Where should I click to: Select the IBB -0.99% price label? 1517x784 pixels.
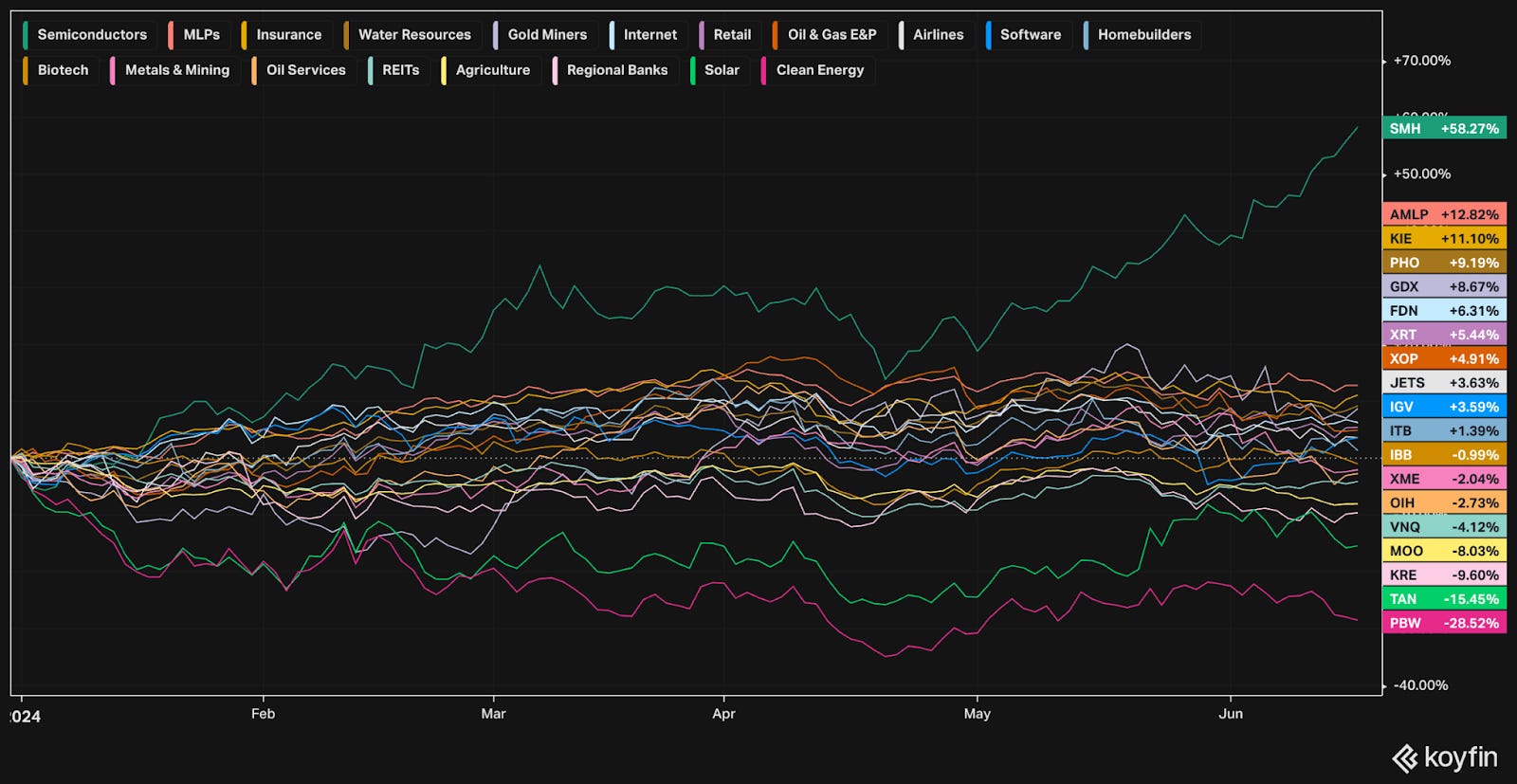[1444, 455]
